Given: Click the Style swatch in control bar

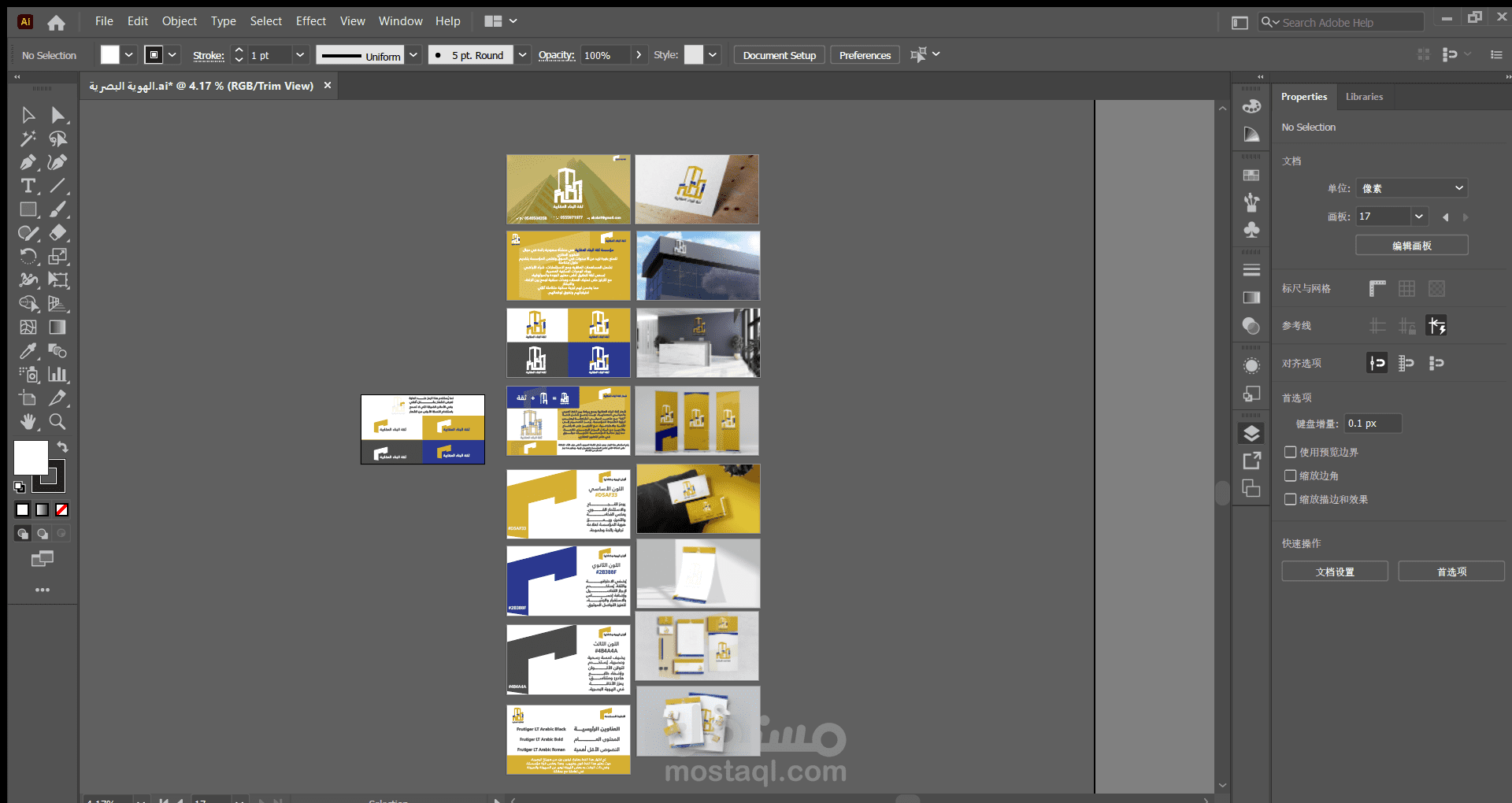Looking at the screenshot, I should click(694, 55).
